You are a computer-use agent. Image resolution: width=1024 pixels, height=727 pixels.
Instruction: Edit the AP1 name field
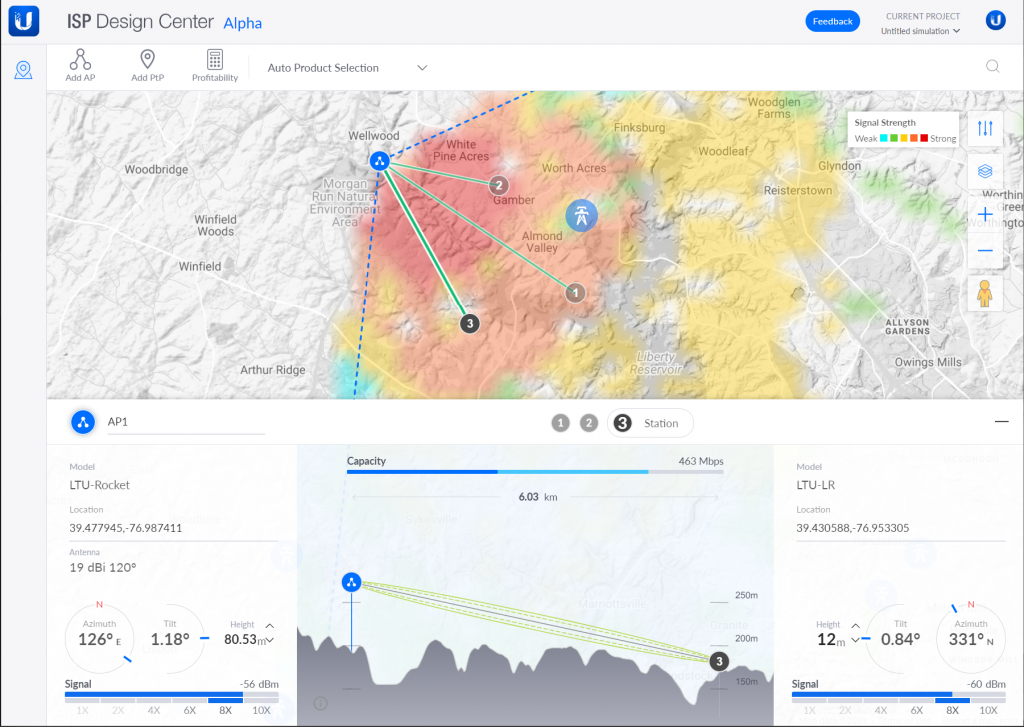click(185, 422)
